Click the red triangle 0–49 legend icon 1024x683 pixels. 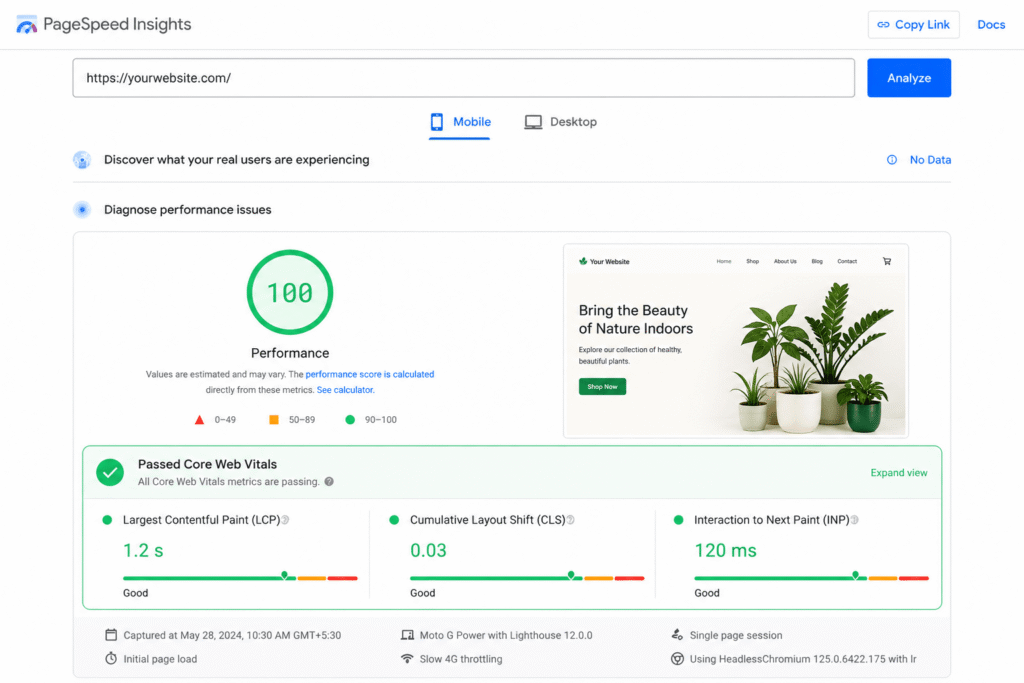(200, 420)
